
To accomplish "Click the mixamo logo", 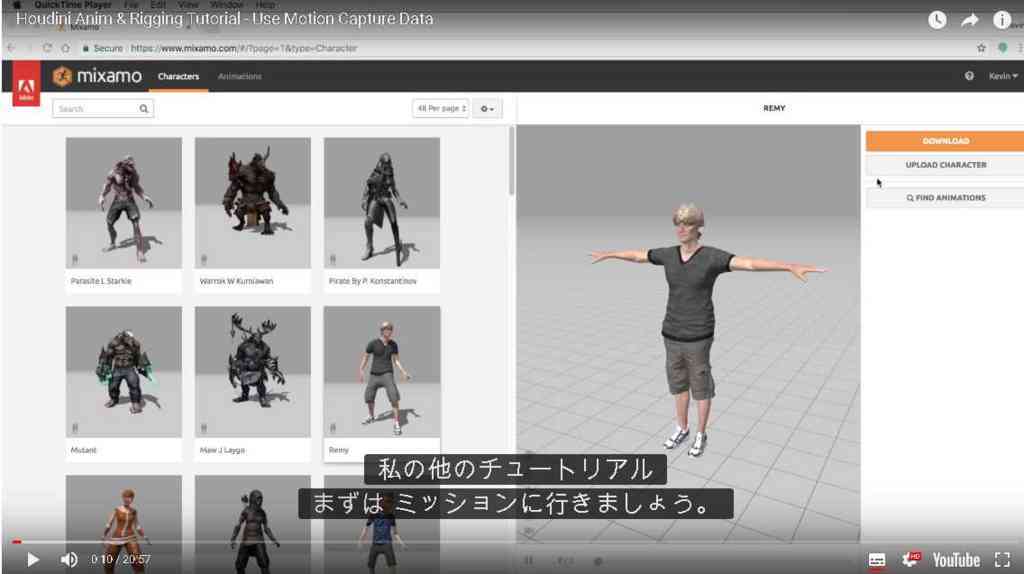I will [x=97, y=76].
